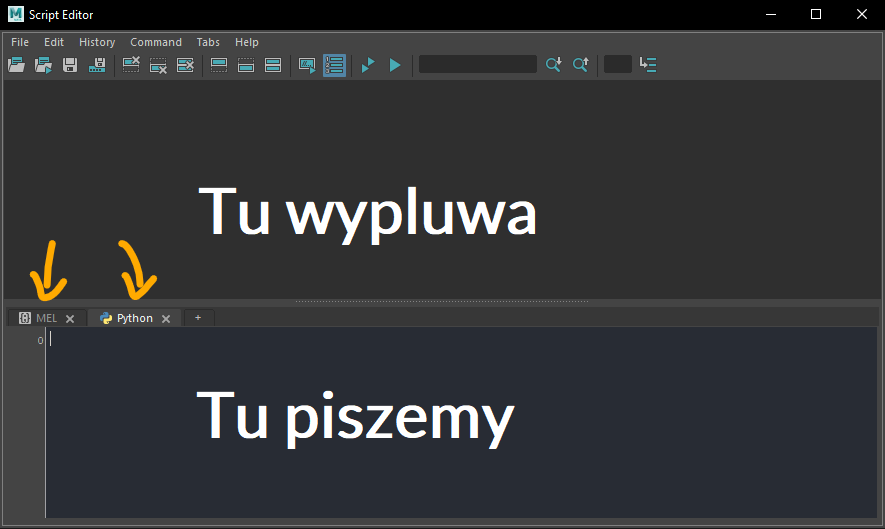
Task: Minimize the Script Editor window
Action: 771,14
